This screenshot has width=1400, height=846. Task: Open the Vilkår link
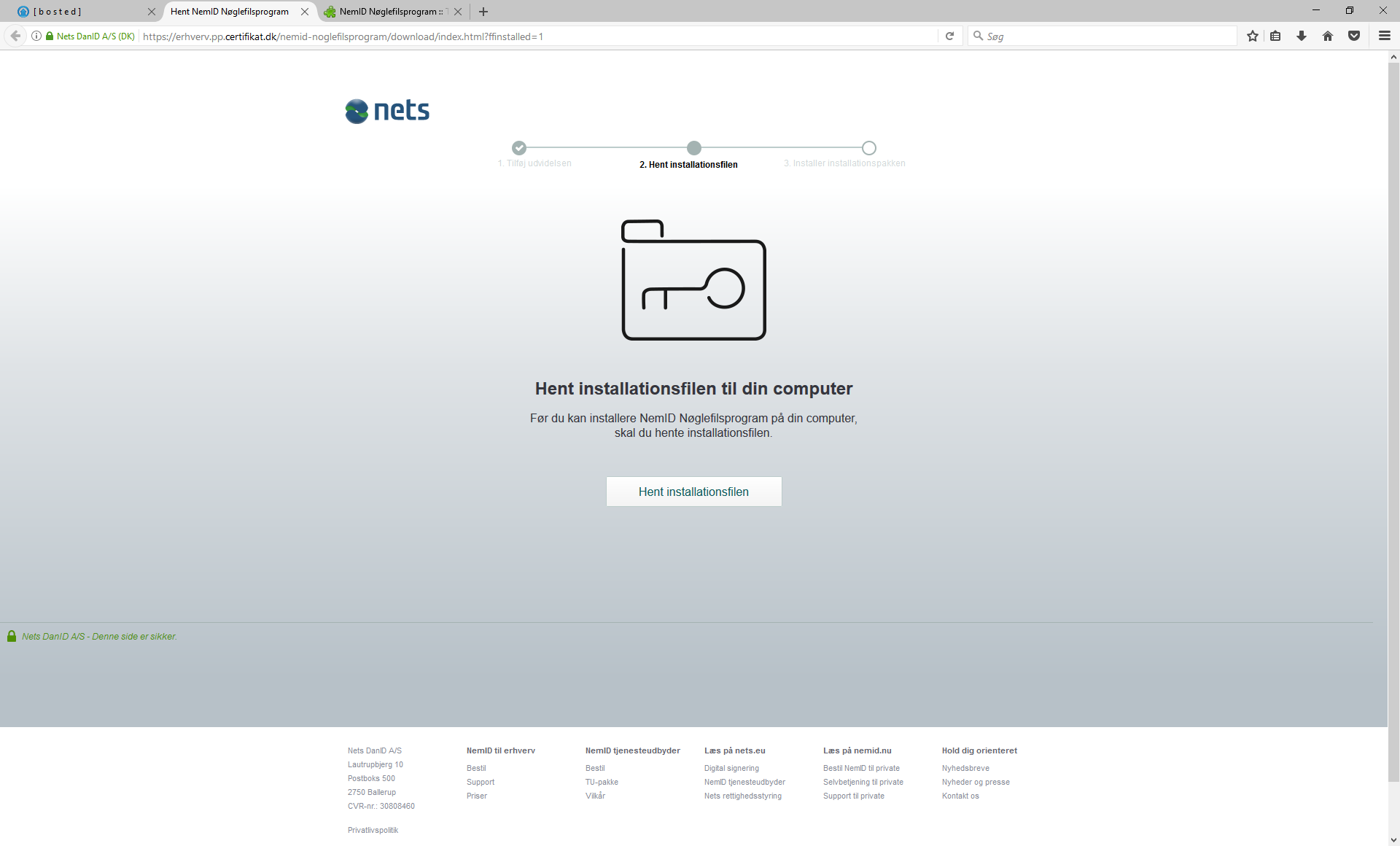tap(595, 796)
